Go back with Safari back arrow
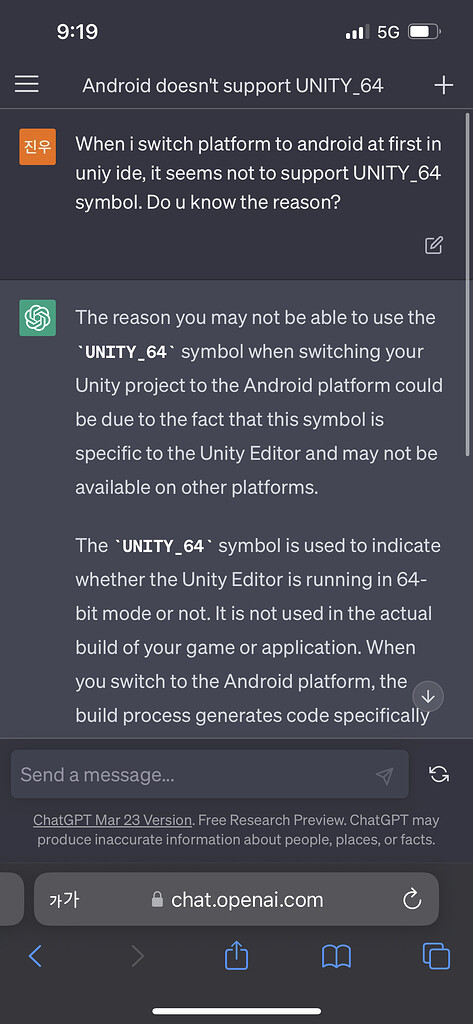Image resolution: width=473 pixels, height=1024 pixels. 35,957
